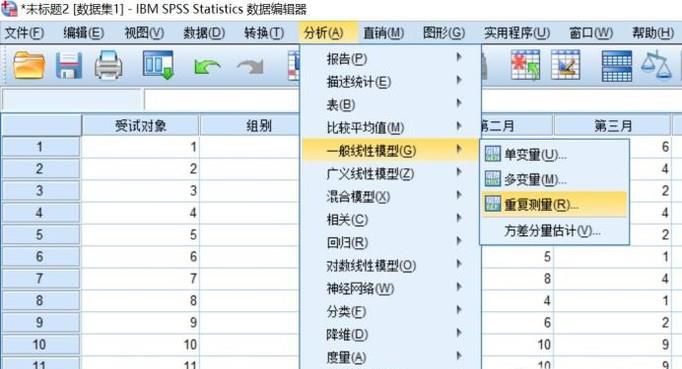Viewport: 682px width, 369px height.
Task: Expand the 神经网络(W) submenu
Action: pos(391,288)
